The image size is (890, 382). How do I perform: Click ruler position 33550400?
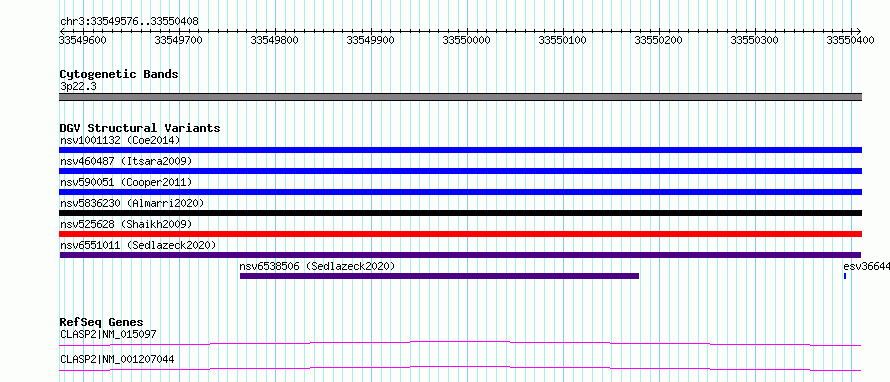pyautogui.click(x=850, y=40)
